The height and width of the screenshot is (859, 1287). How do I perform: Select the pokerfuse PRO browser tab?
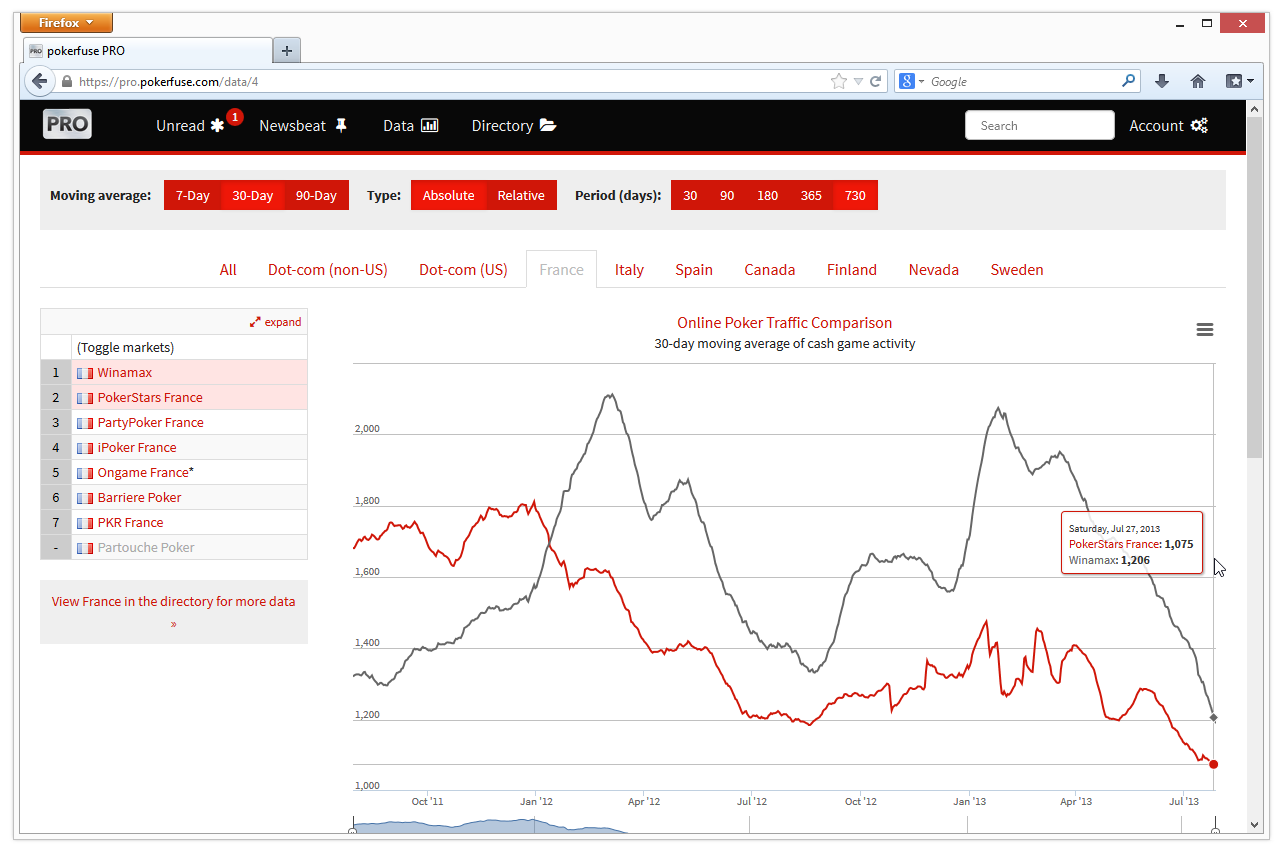[147, 50]
